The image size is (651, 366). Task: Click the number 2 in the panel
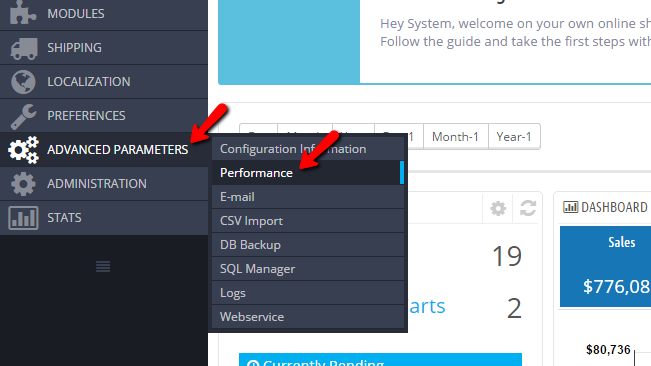coord(514,308)
